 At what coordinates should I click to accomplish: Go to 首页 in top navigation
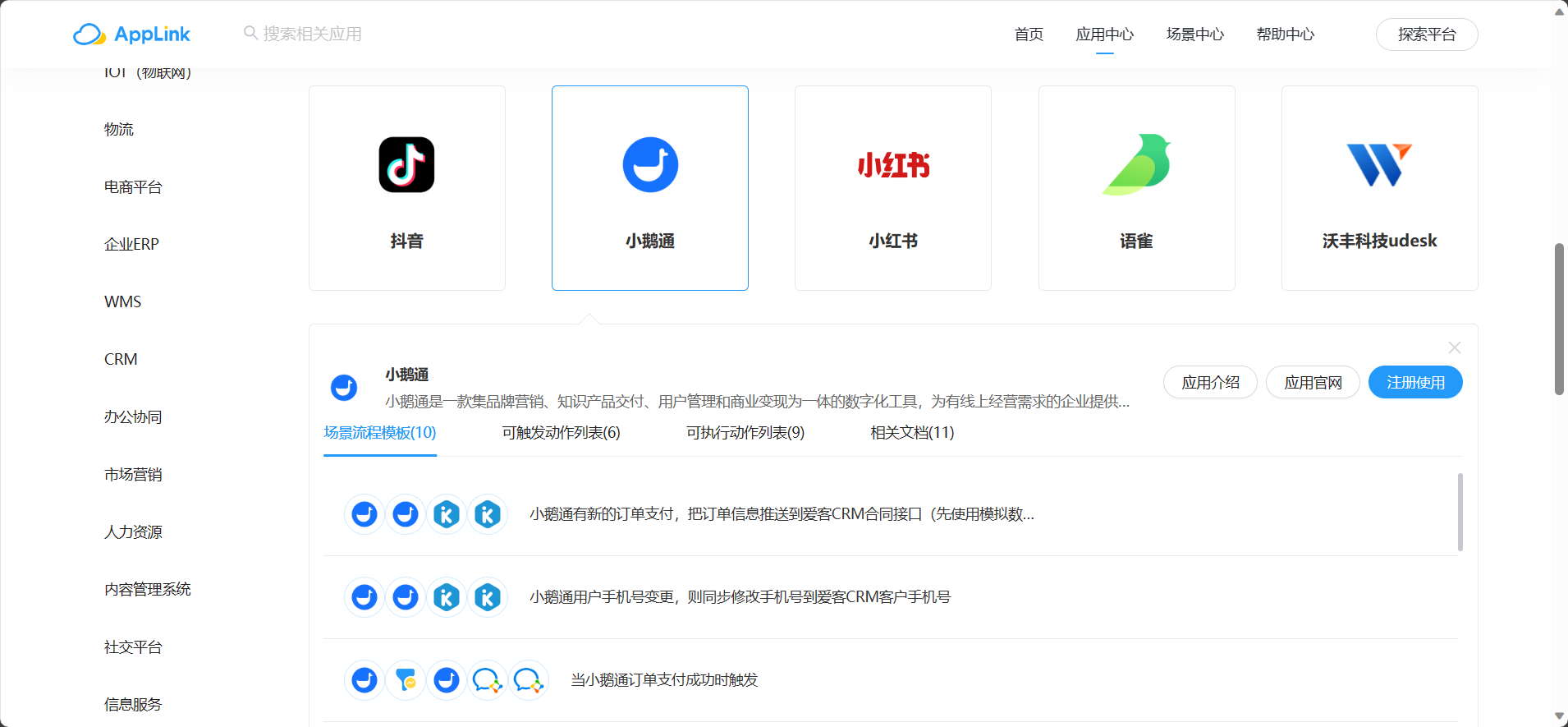(1029, 35)
